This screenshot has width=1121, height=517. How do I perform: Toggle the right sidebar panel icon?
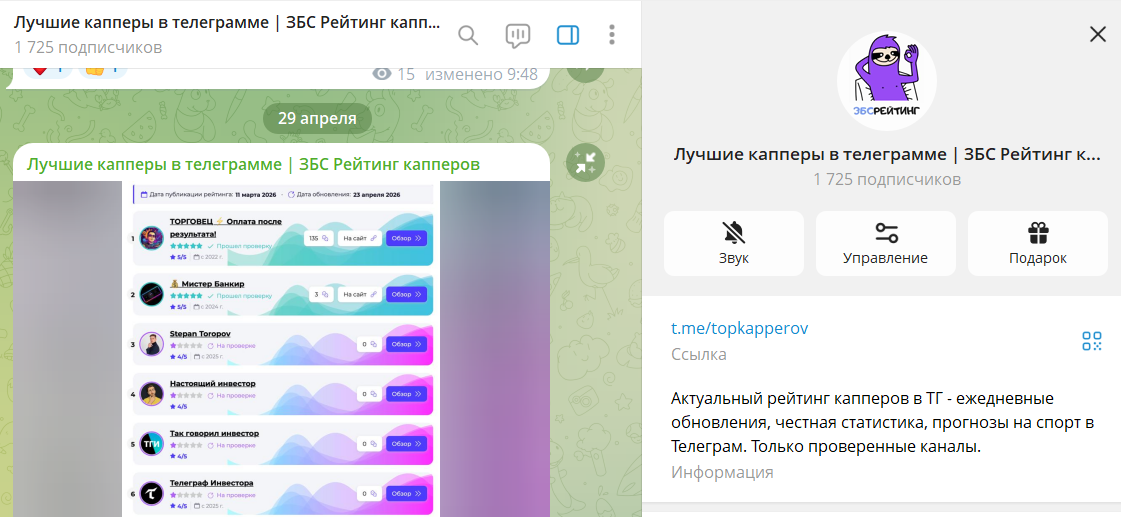click(x=568, y=35)
